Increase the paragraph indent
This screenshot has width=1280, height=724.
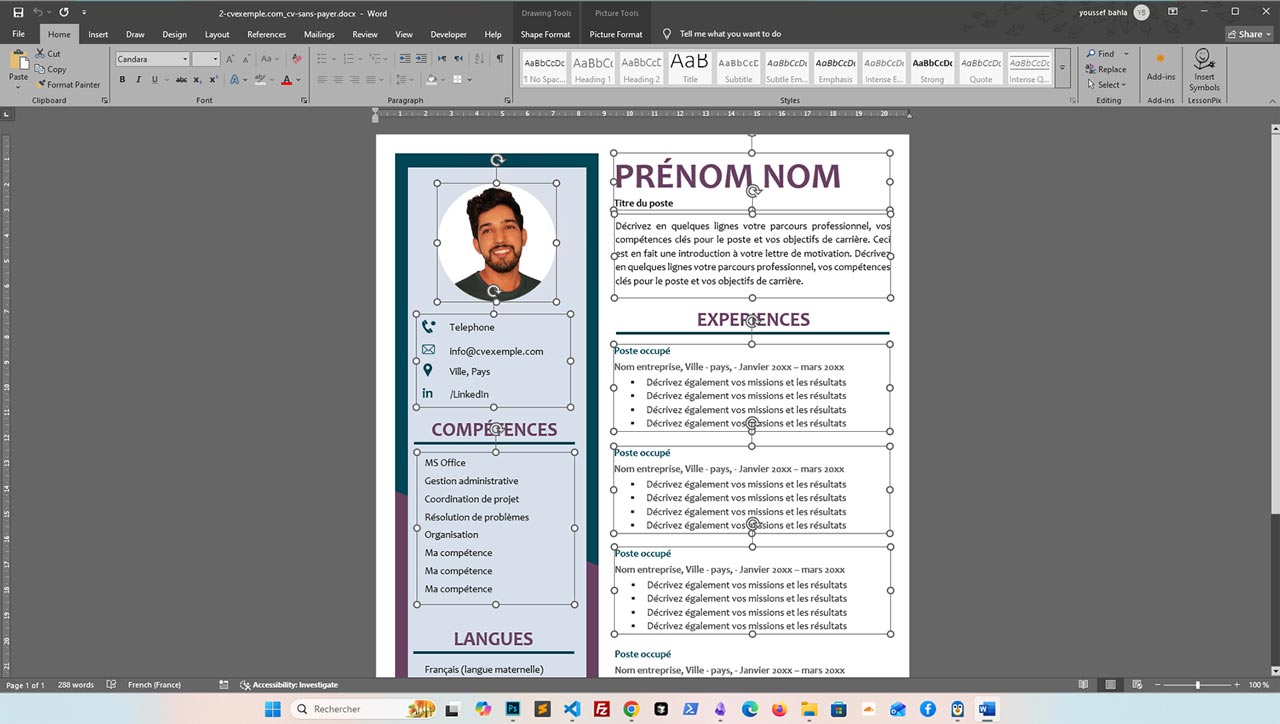click(422, 59)
